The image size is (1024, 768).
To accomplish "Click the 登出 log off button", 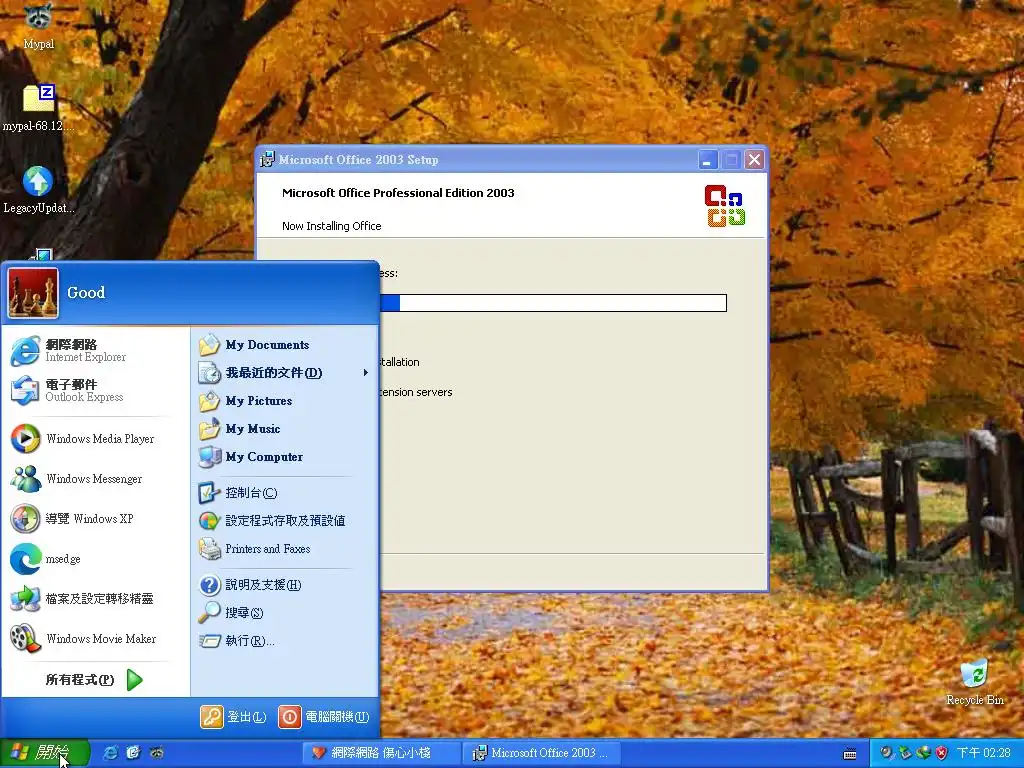I will tap(234, 716).
